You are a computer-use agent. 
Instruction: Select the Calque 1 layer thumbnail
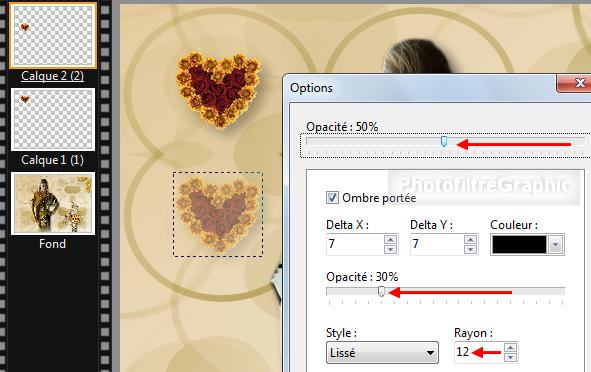53,119
